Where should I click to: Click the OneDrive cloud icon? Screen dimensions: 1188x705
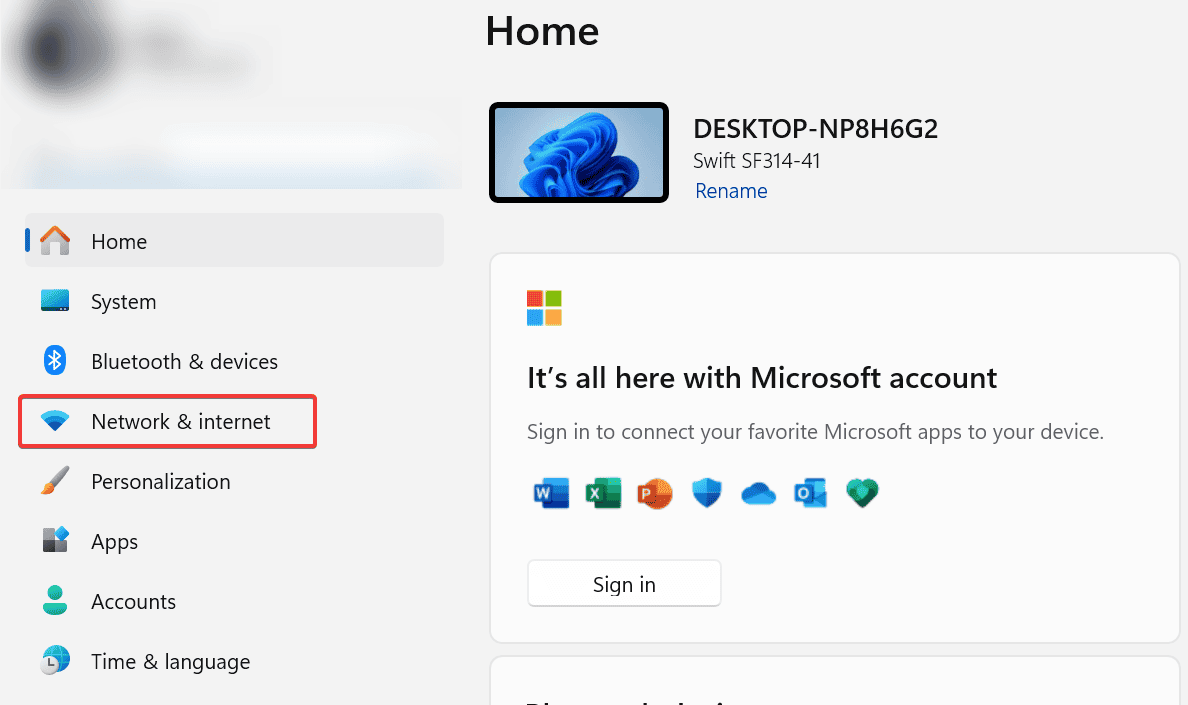tap(759, 492)
